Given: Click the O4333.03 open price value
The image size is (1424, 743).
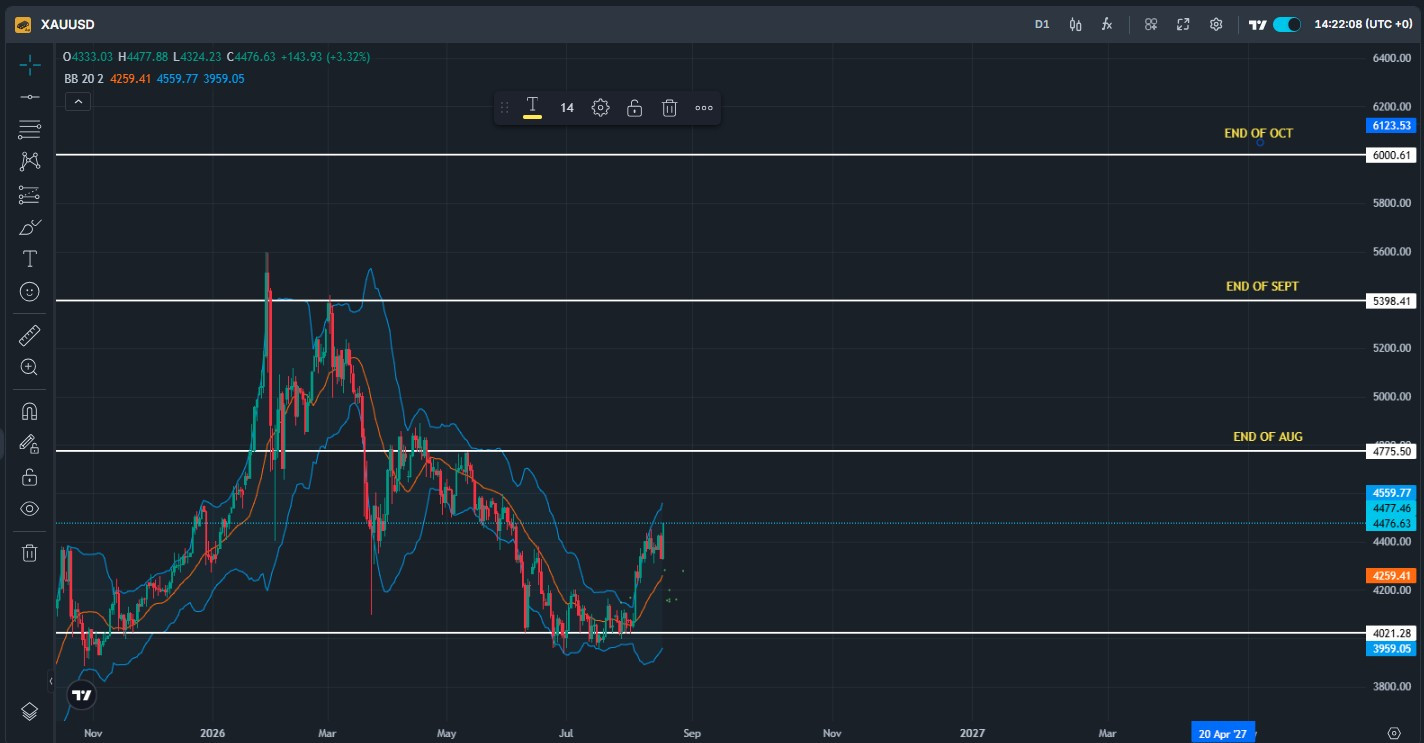Looking at the screenshot, I should [88, 57].
